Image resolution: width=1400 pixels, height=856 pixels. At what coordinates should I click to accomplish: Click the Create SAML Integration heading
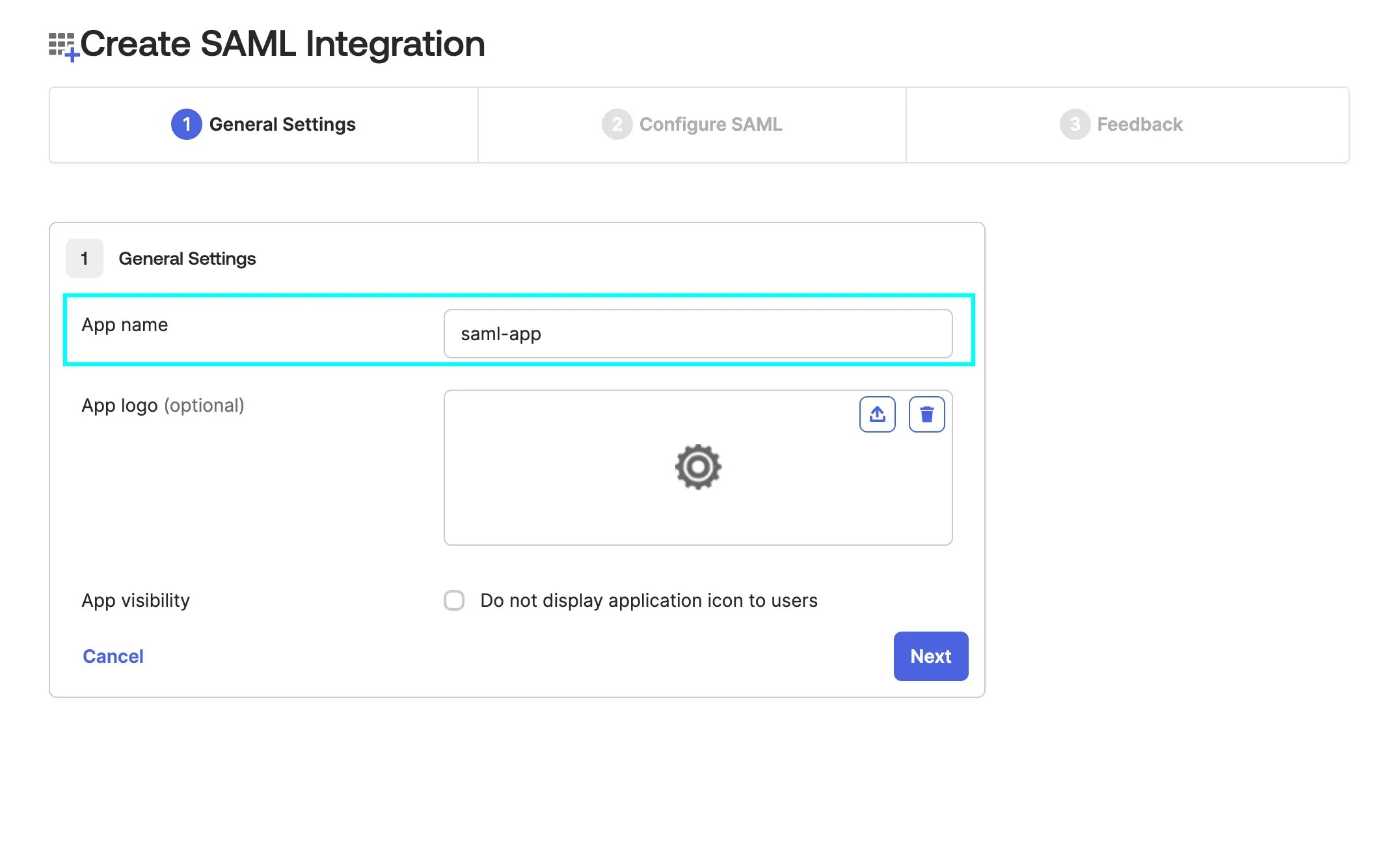282,44
